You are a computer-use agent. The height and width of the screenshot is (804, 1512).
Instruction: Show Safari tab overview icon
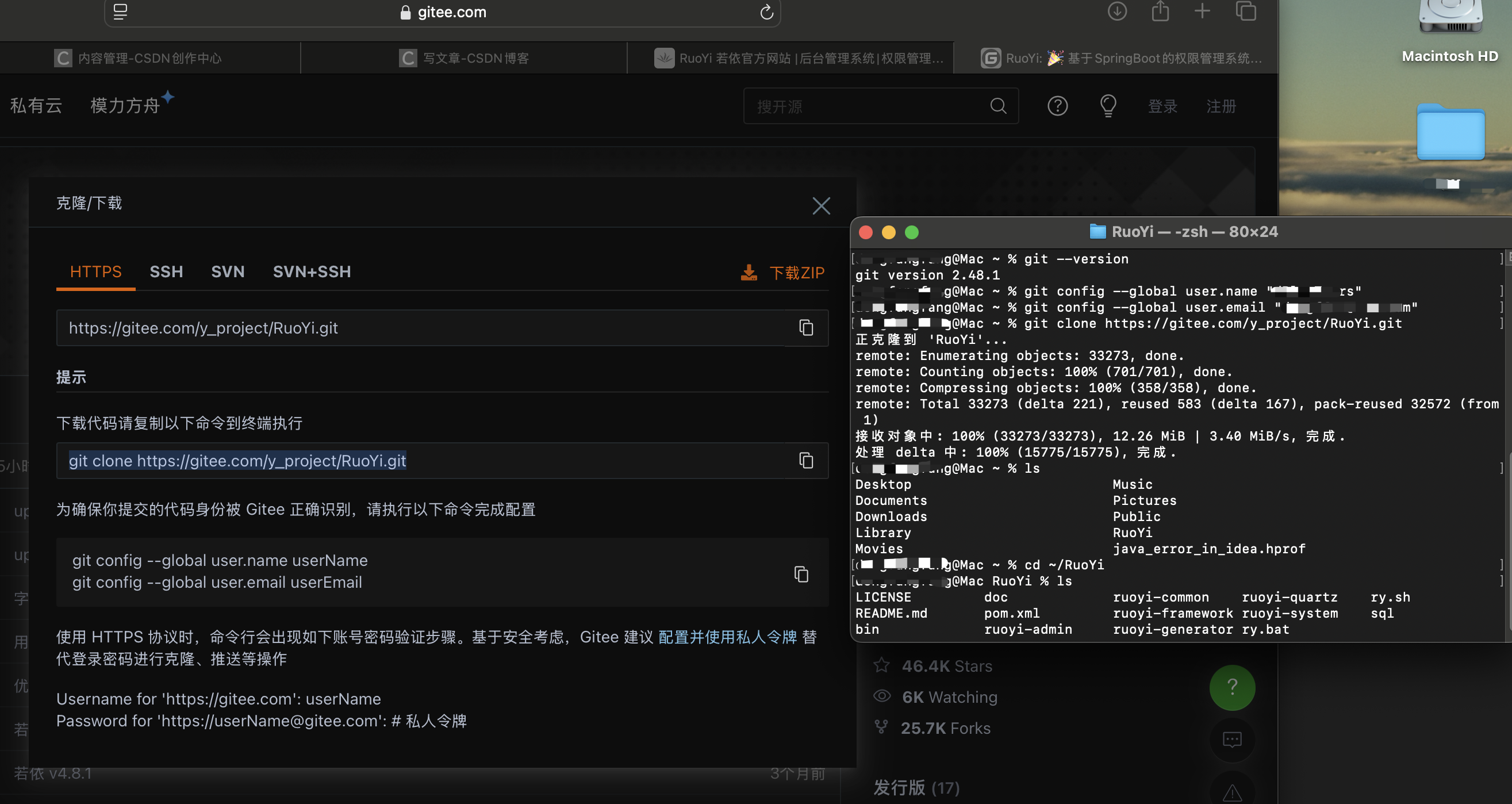[1245, 10]
